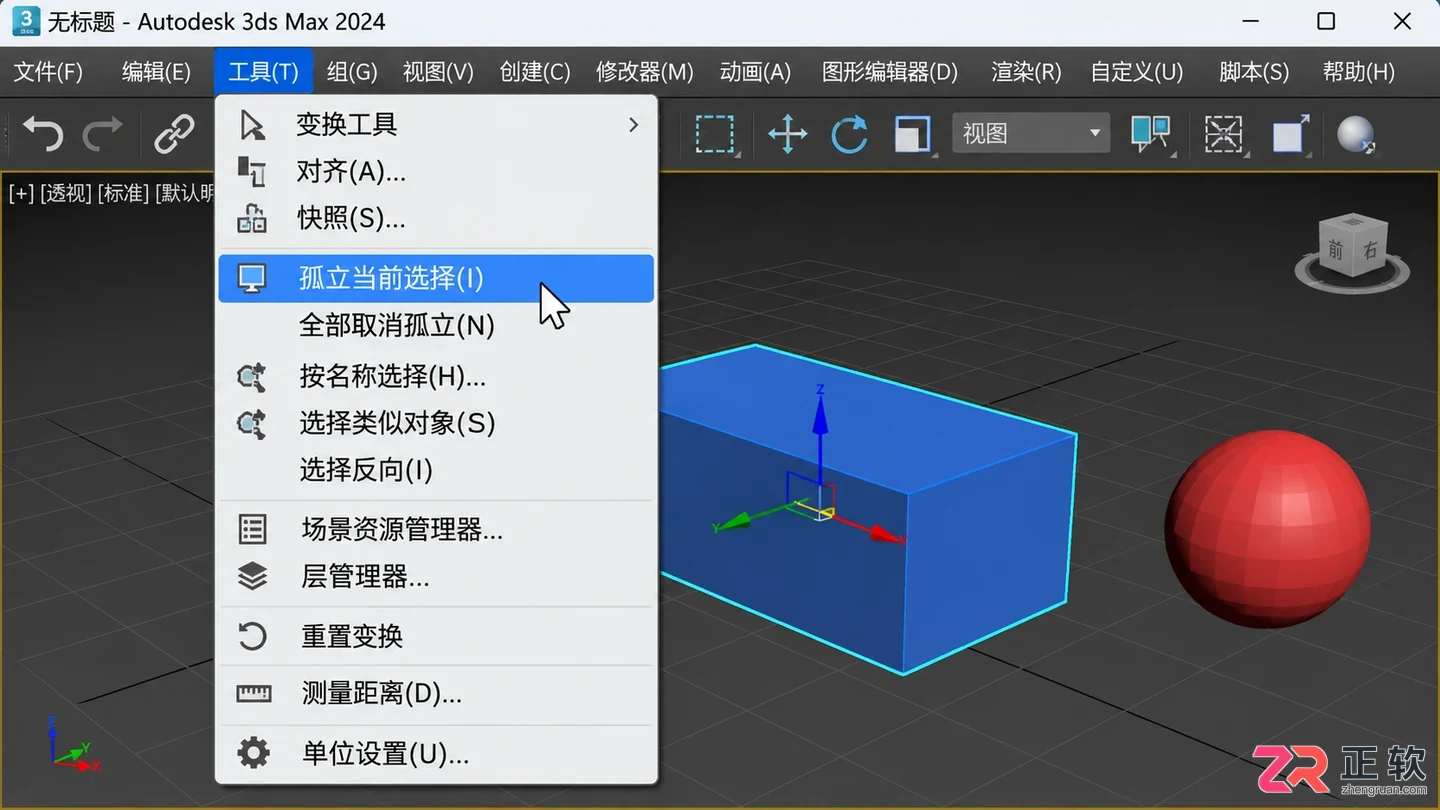The height and width of the screenshot is (810, 1440).
Task: Open the 编辑(E) menu
Action: (156, 72)
